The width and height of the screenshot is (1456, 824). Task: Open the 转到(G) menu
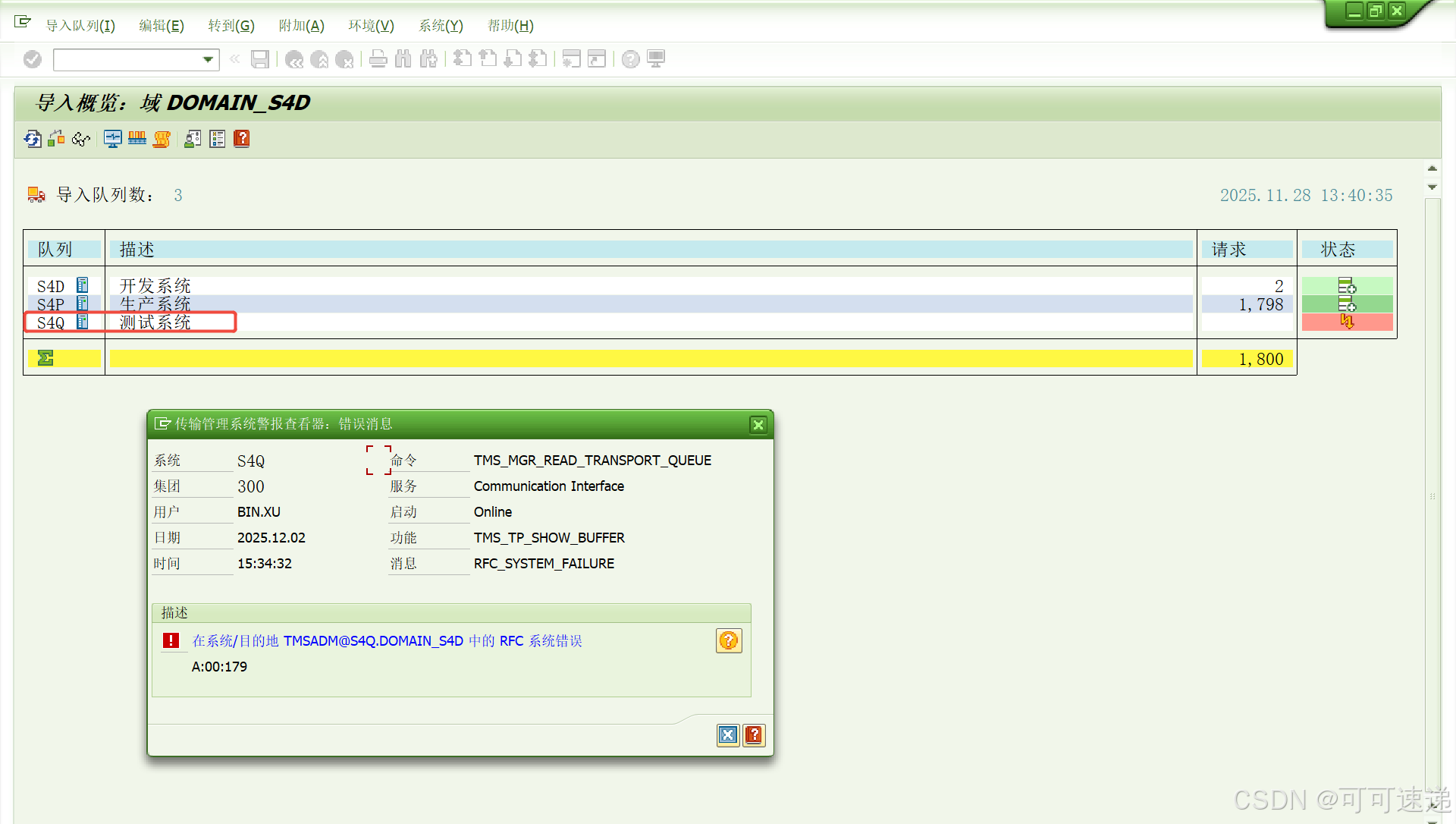[231, 26]
